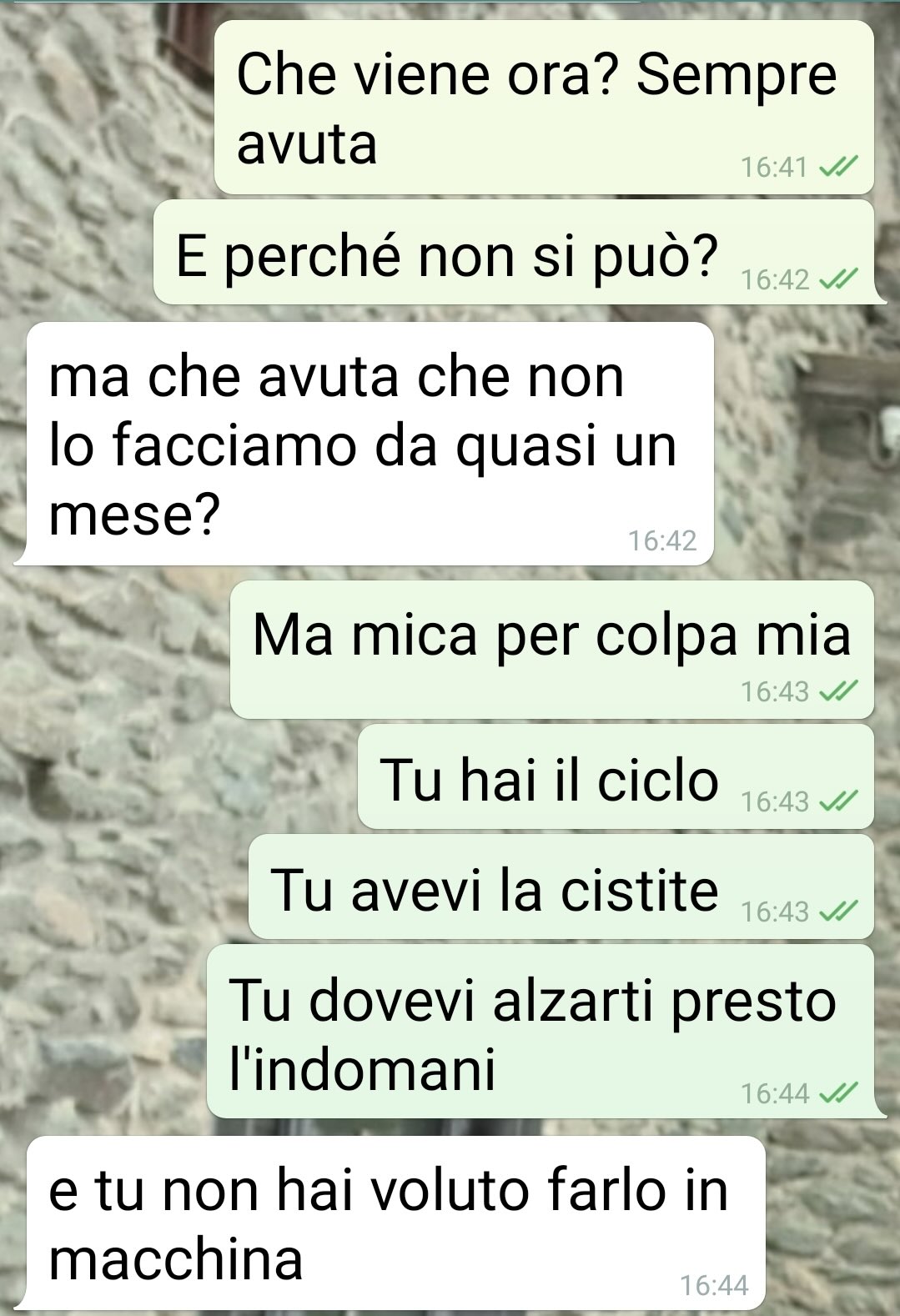
Task: Tap read ticks next to 'Tu avevi la cistite'
Action: point(837,912)
